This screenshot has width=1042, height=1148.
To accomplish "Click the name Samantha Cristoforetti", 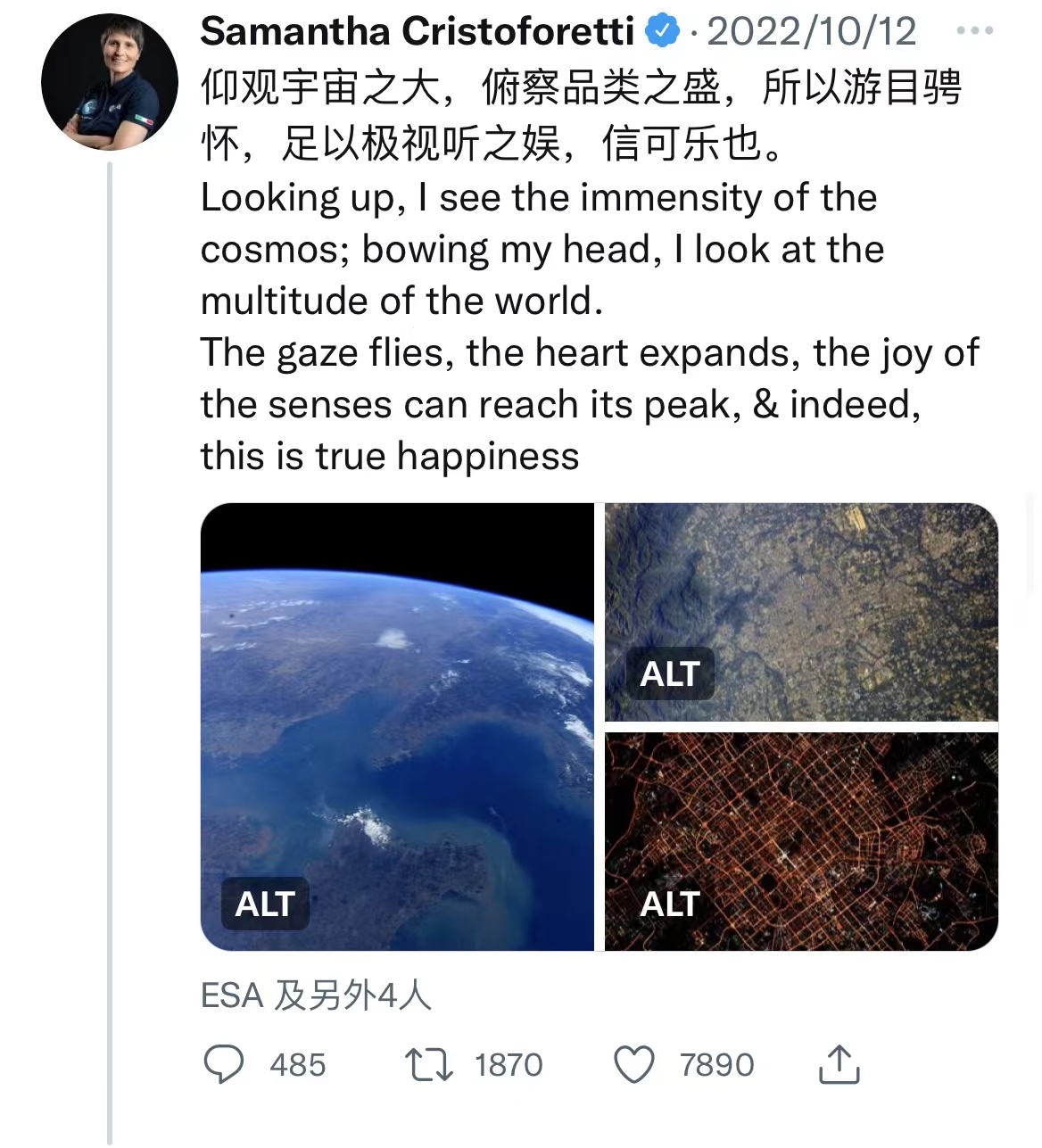I will pyautogui.click(x=417, y=32).
